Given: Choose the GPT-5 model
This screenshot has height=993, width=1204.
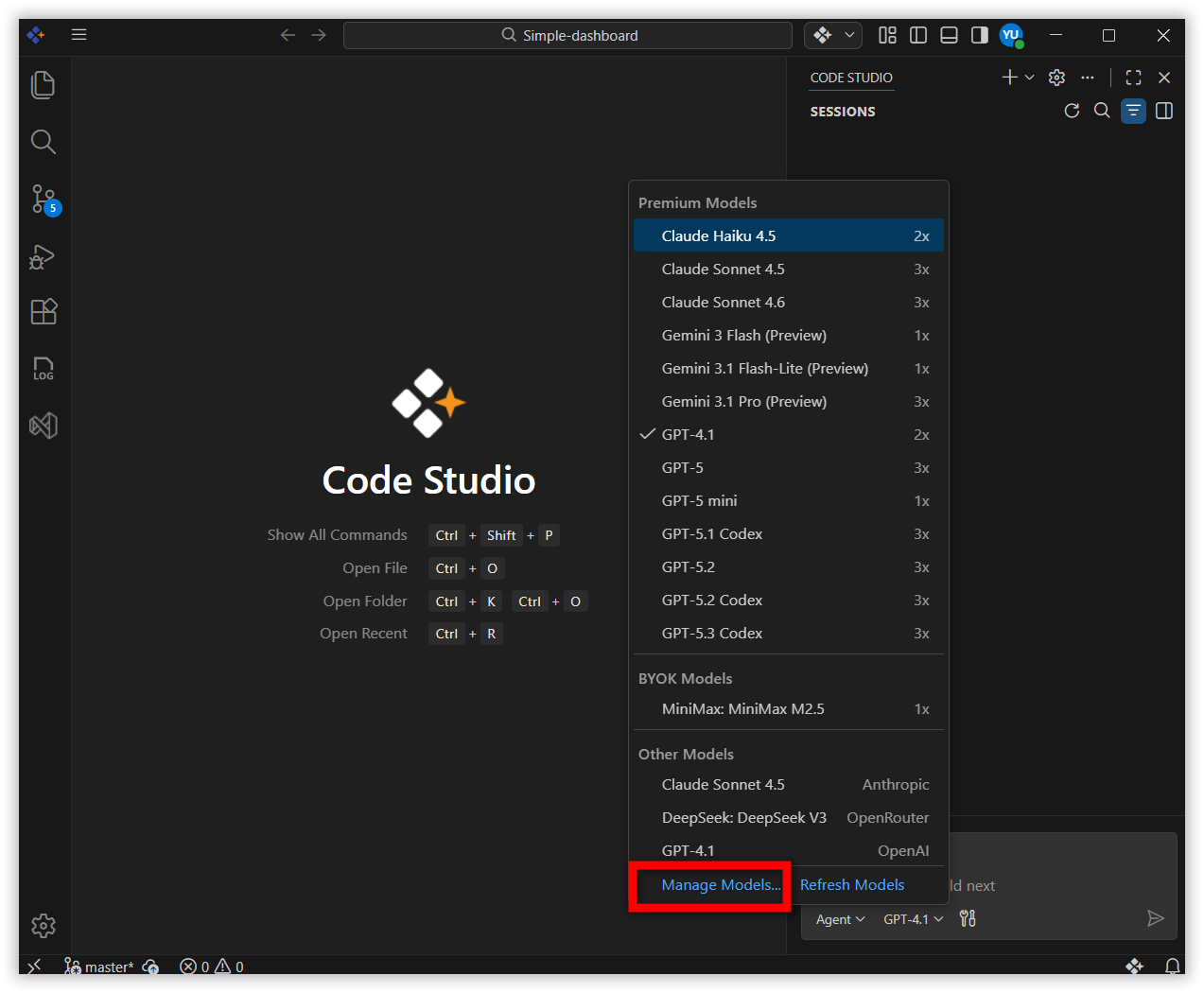Looking at the screenshot, I should click(789, 467).
